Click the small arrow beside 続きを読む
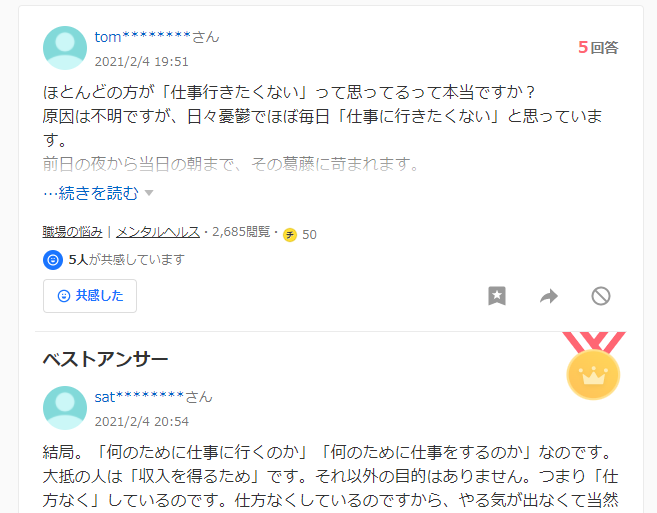Viewport: 657px width, 513px height. (149, 193)
